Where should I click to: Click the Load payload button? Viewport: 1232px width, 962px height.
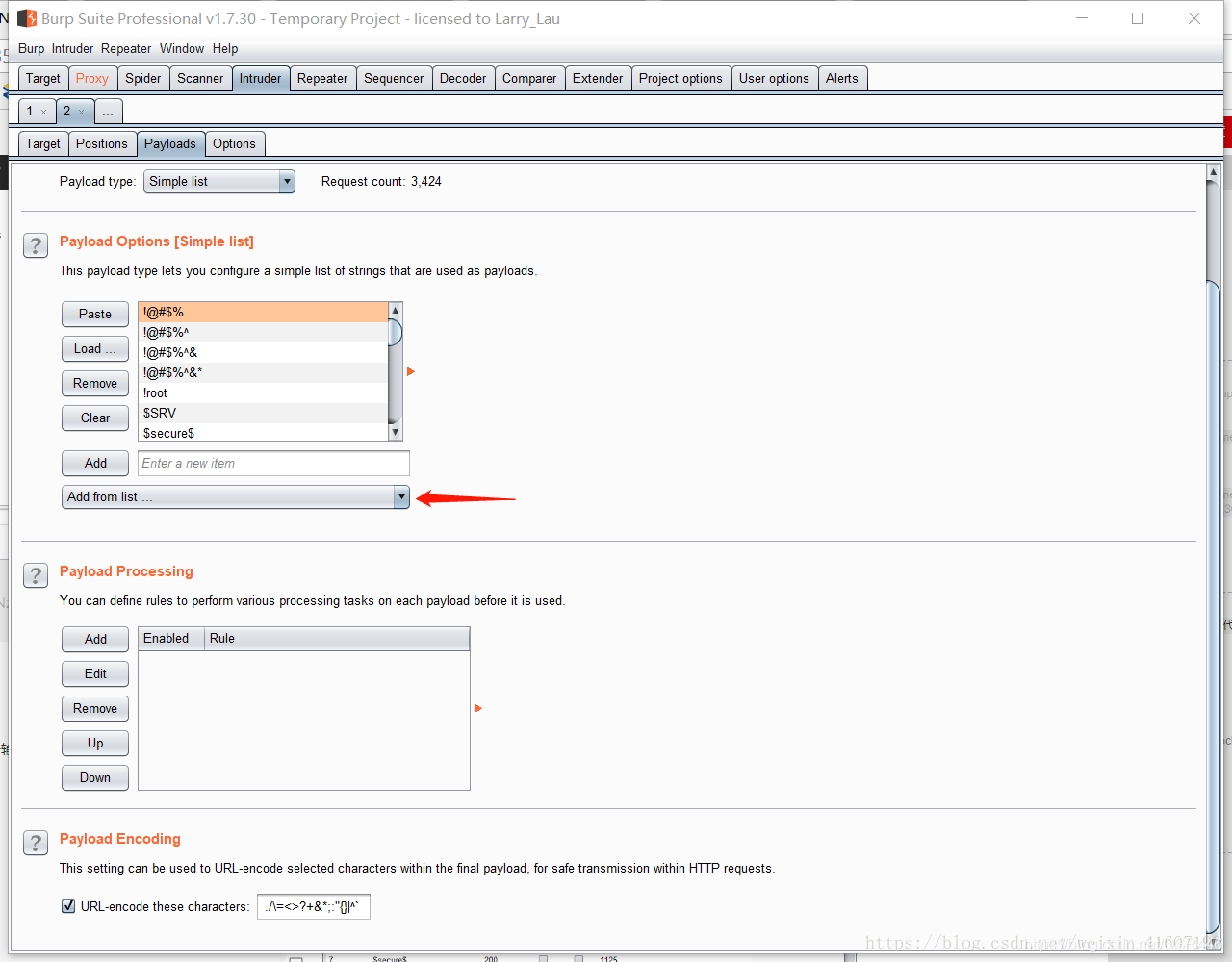point(95,348)
